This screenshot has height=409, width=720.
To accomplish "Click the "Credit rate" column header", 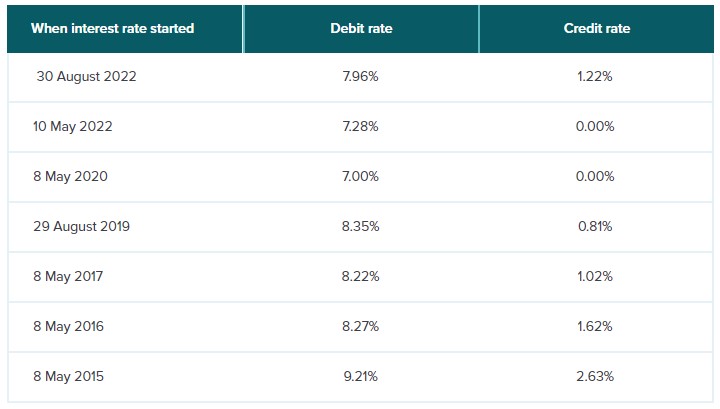I will 597,28.
